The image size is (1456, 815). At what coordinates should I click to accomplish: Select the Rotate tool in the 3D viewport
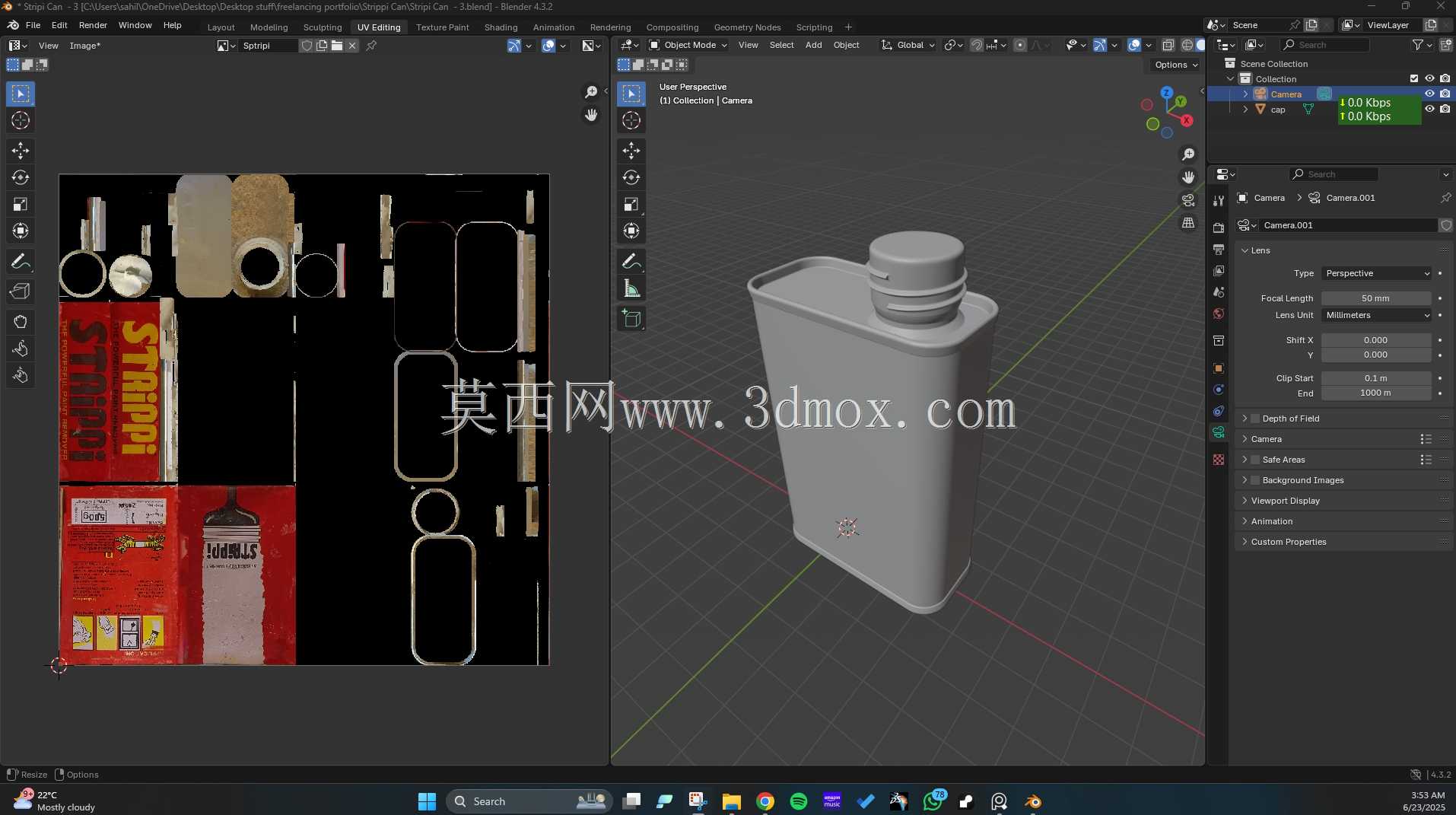click(x=631, y=177)
